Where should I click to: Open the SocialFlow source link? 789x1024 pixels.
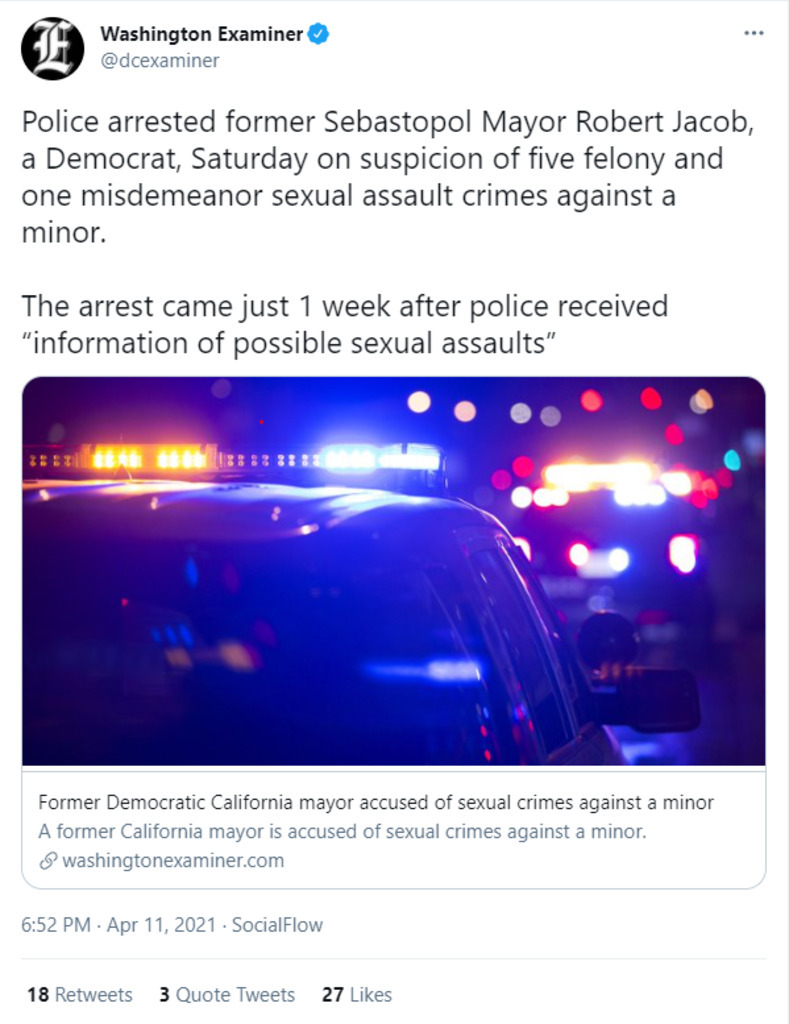point(277,925)
